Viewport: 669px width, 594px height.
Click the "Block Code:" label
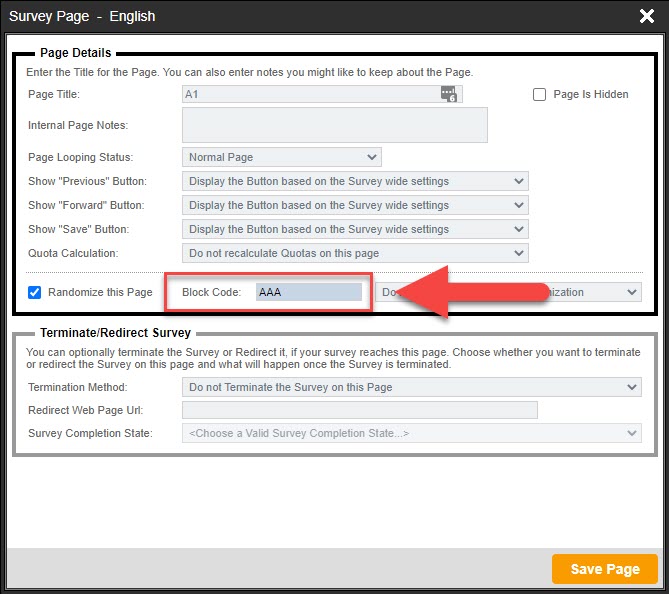click(x=212, y=292)
